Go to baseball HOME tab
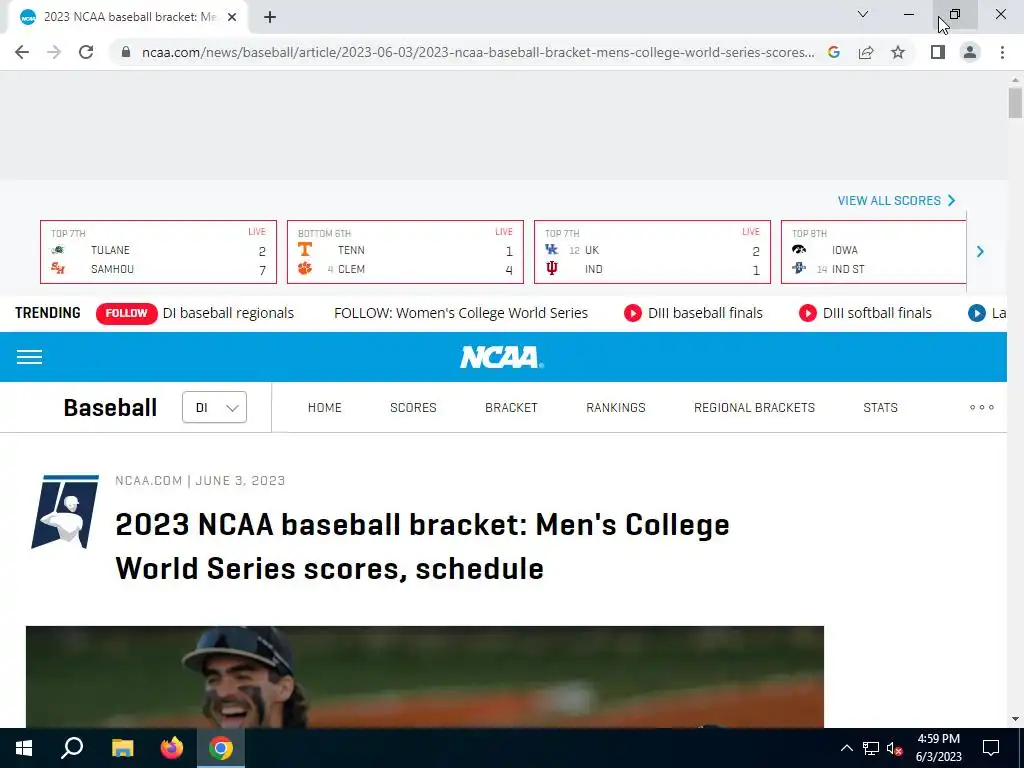 click(x=325, y=408)
